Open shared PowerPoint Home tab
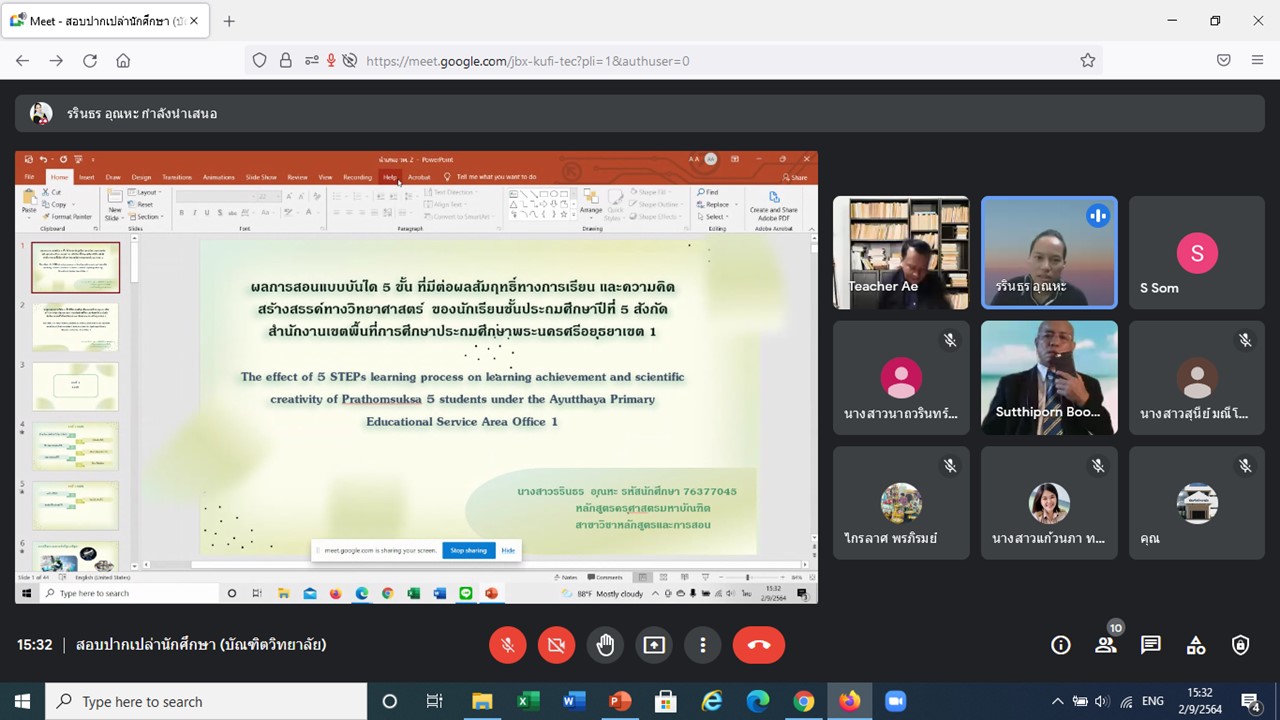This screenshot has height=720, width=1280. pyautogui.click(x=60, y=177)
